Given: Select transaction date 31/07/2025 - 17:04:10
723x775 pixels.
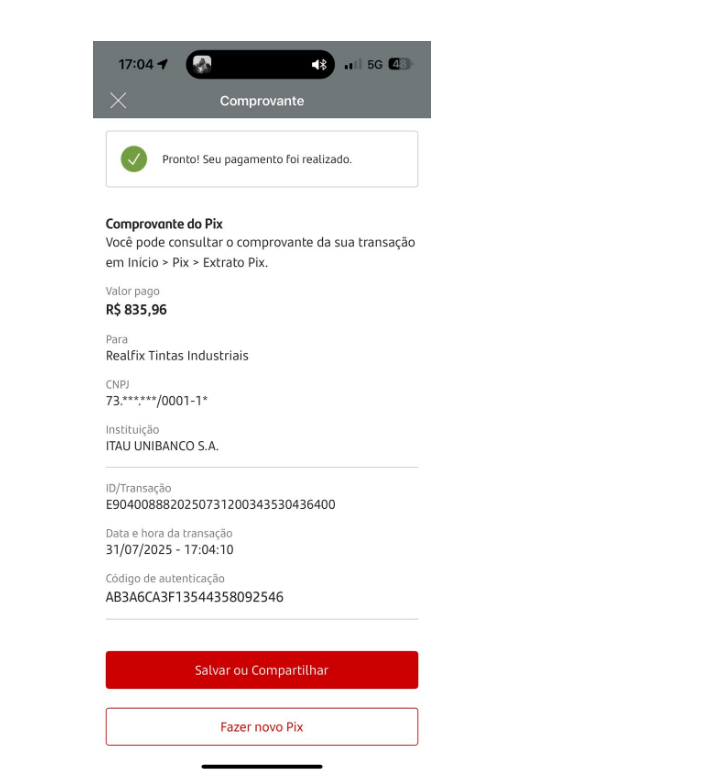Looking at the screenshot, I should (170, 550).
